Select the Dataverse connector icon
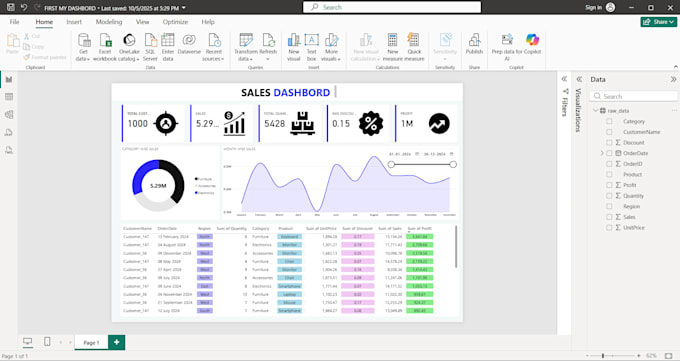Screen dimensions: 680x361 pyautogui.click(x=189, y=40)
